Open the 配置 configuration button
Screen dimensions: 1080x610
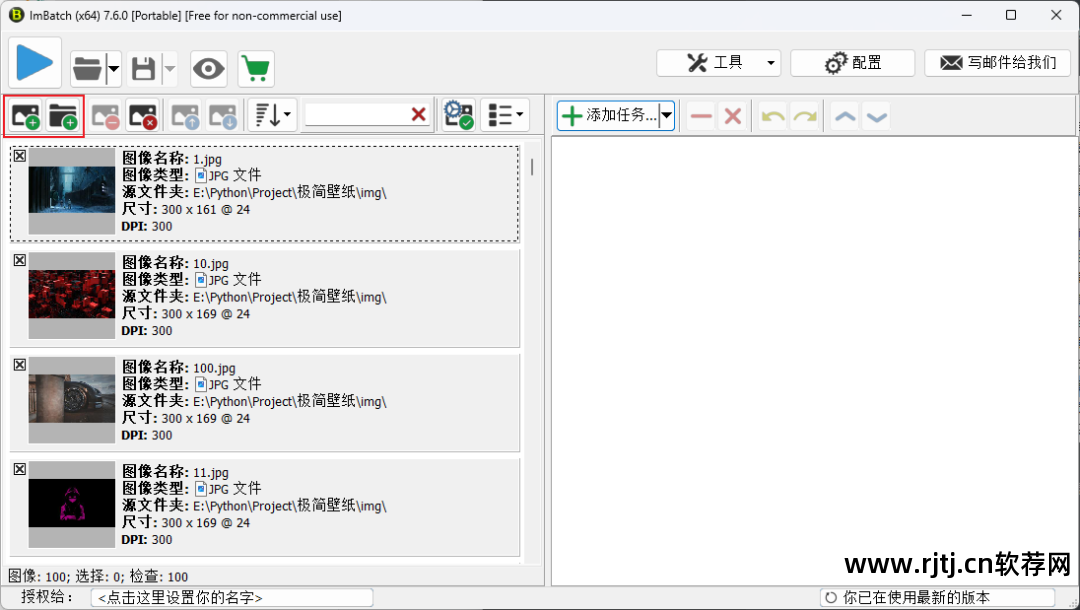click(x=853, y=63)
